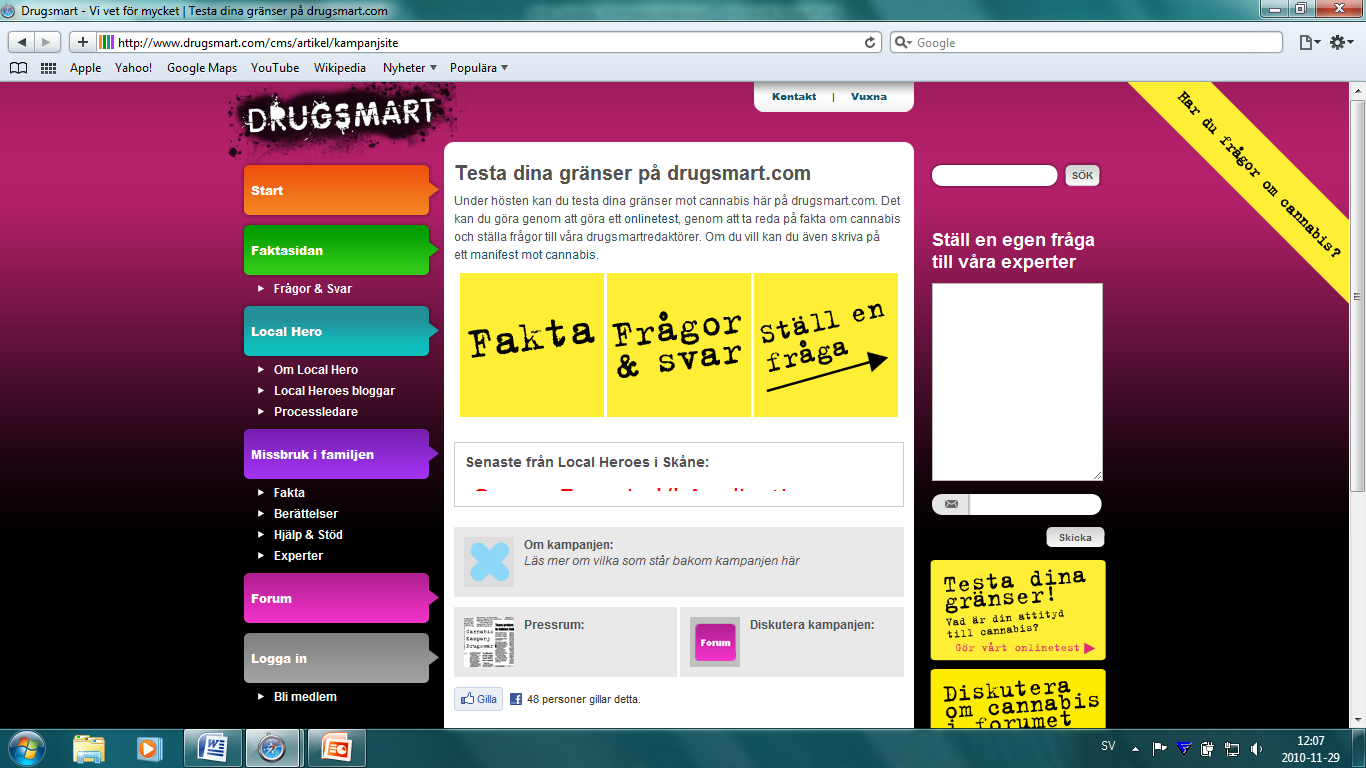The height and width of the screenshot is (768, 1366).
Task: Open the Google Maps bookmark
Action: tap(202, 68)
